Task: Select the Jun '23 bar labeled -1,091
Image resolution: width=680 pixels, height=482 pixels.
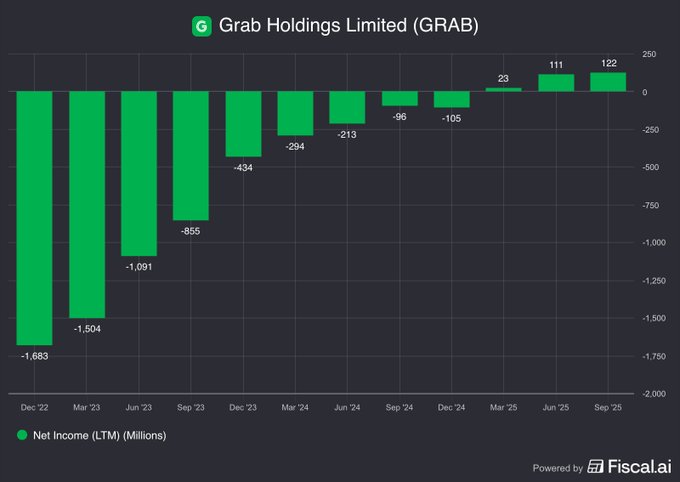Action: click(x=139, y=174)
